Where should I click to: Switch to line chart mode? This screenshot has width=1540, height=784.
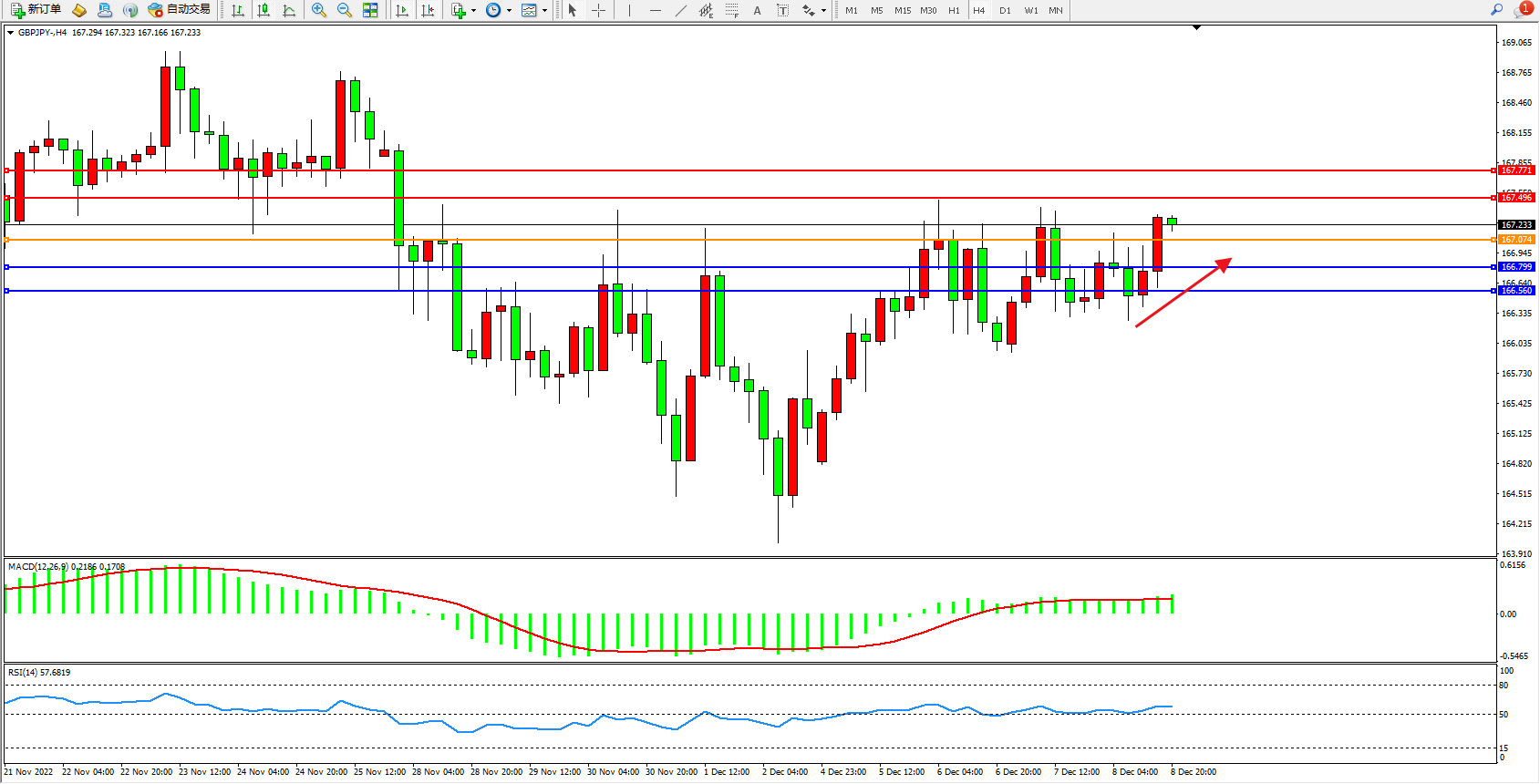[x=289, y=10]
